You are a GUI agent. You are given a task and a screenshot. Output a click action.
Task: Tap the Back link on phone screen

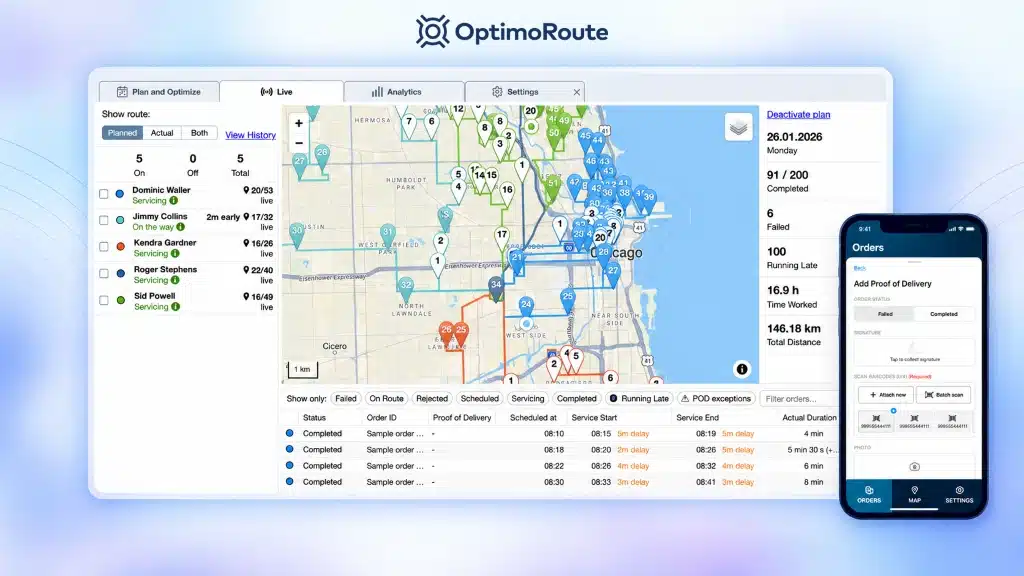click(859, 268)
